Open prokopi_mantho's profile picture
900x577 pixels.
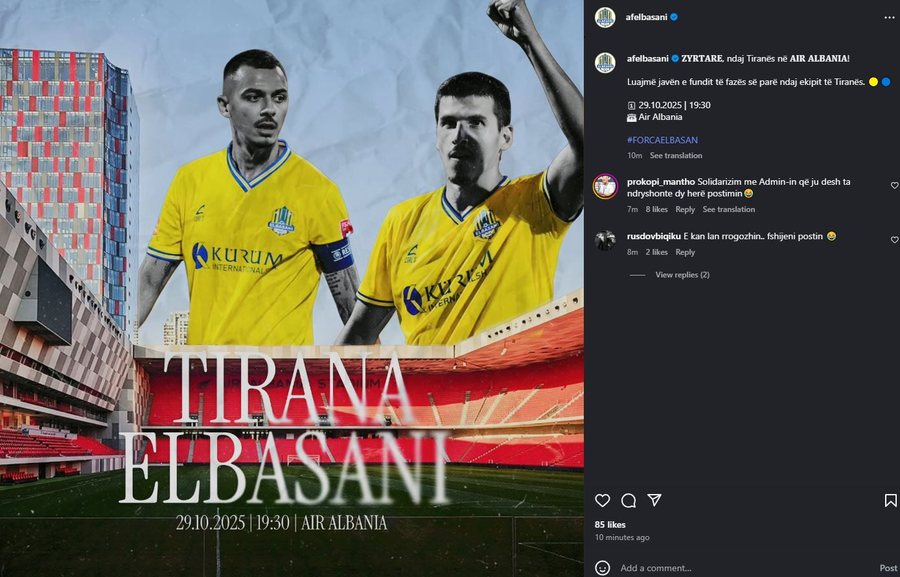pos(605,186)
